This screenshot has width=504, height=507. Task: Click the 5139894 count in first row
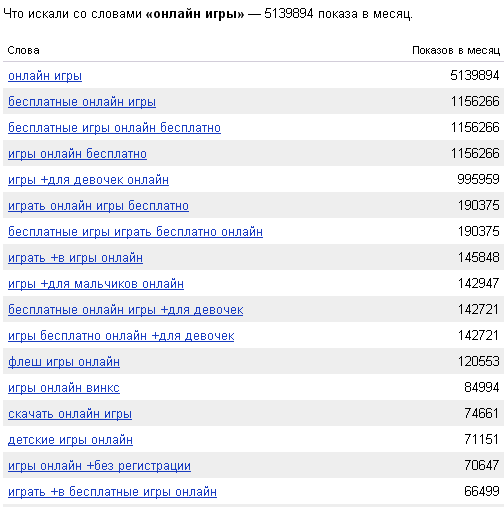(x=475, y=75)
